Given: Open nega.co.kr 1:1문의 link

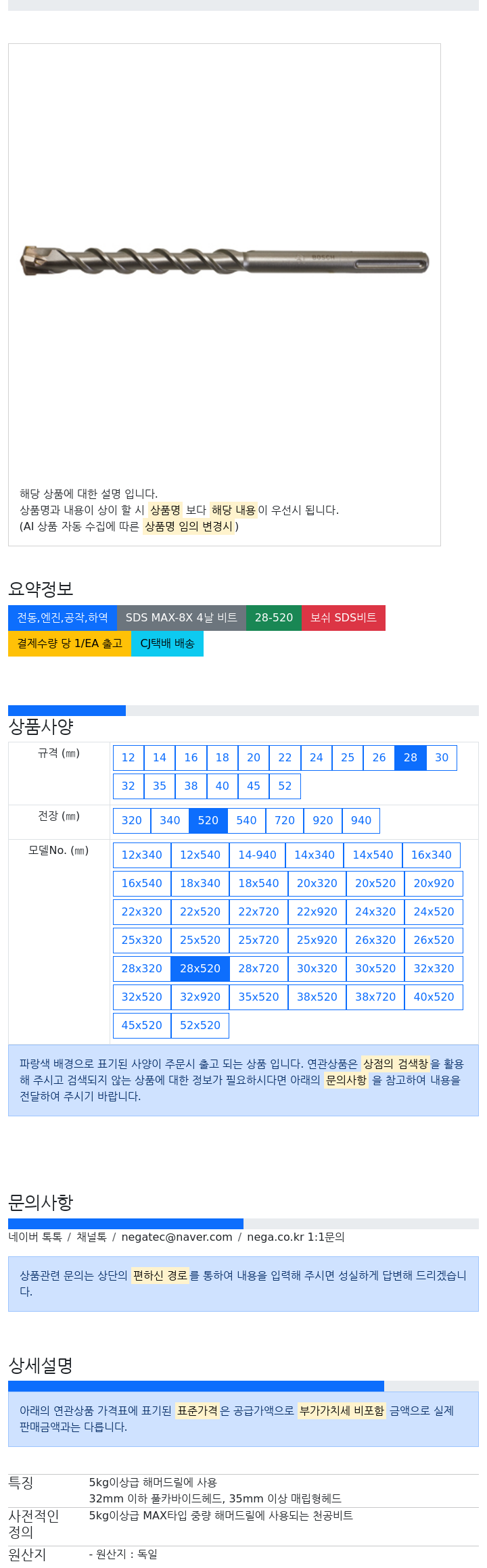Looking at the screenshot, I should [x=296, y=1237].
